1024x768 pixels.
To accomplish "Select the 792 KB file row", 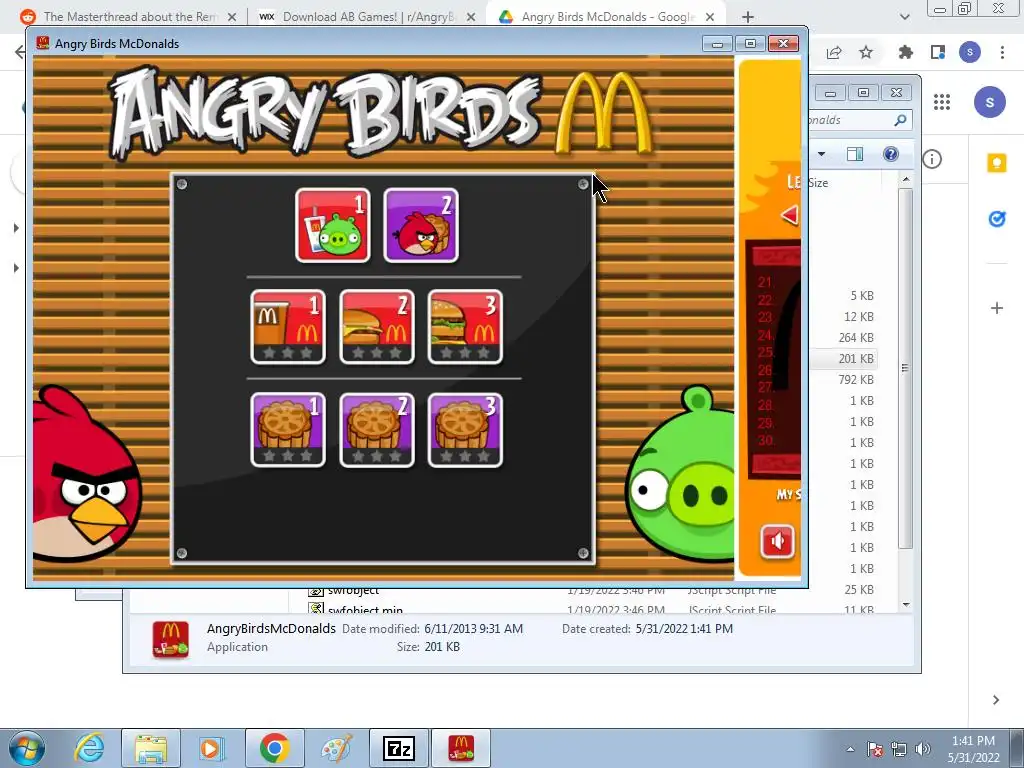I will coord(842,379).
